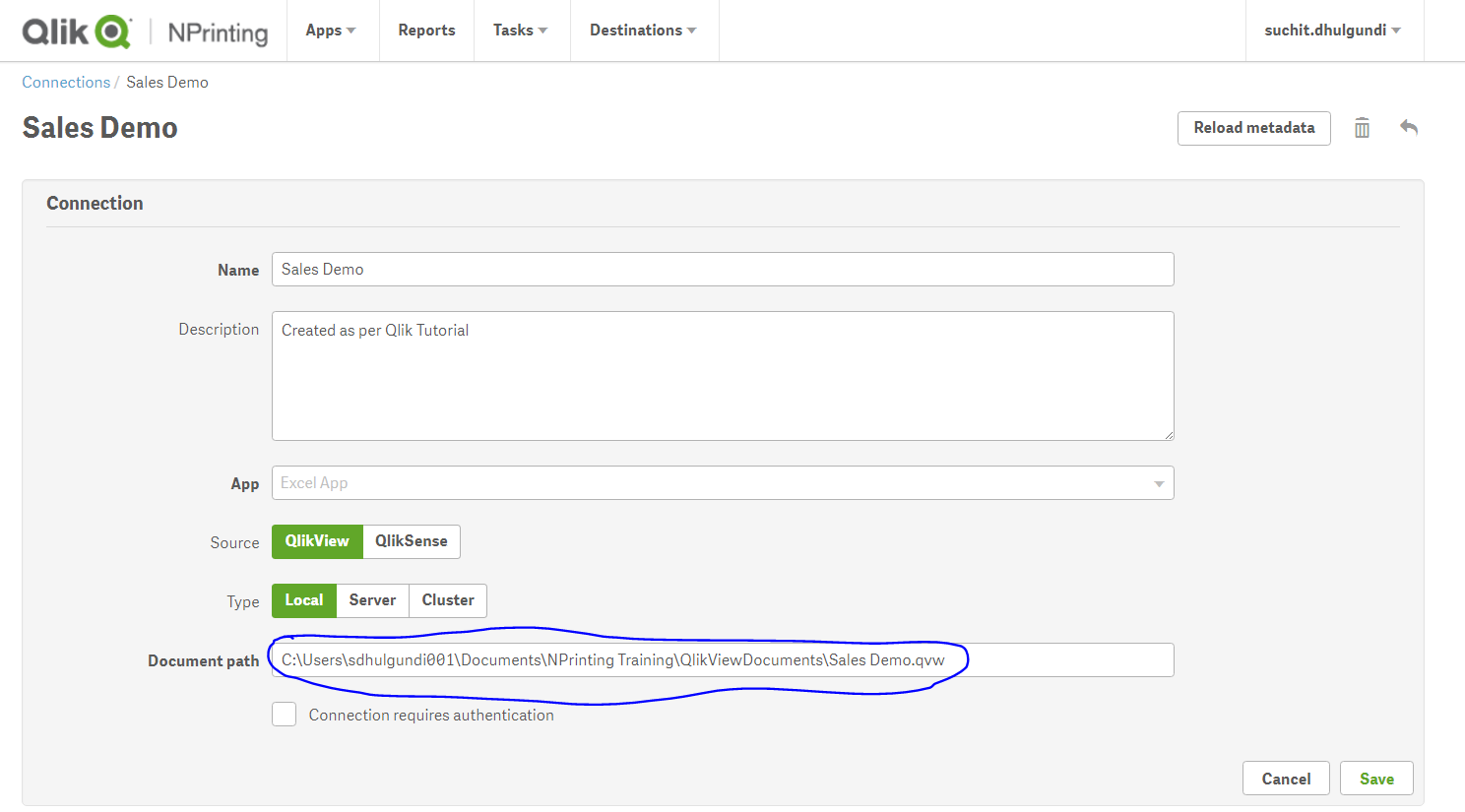Click inside the Description text area
The height and width of the screenshot is (812, 1465).
pyautogui.click(x=723, y=376)
